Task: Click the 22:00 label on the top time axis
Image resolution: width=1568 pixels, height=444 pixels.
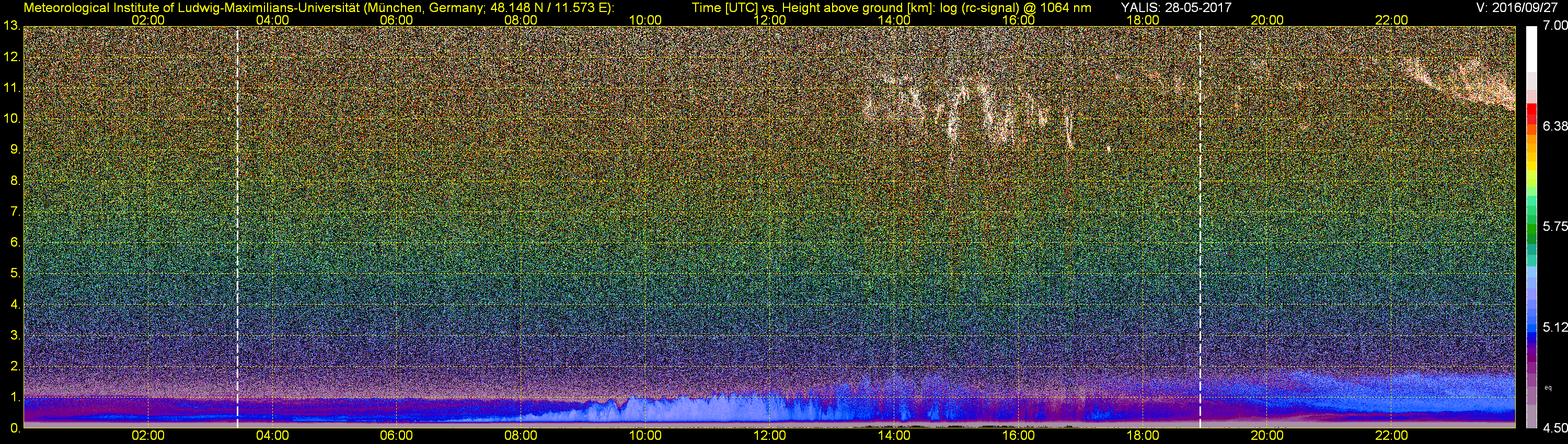Action: pyautogui.click(x=1391, y=20)
